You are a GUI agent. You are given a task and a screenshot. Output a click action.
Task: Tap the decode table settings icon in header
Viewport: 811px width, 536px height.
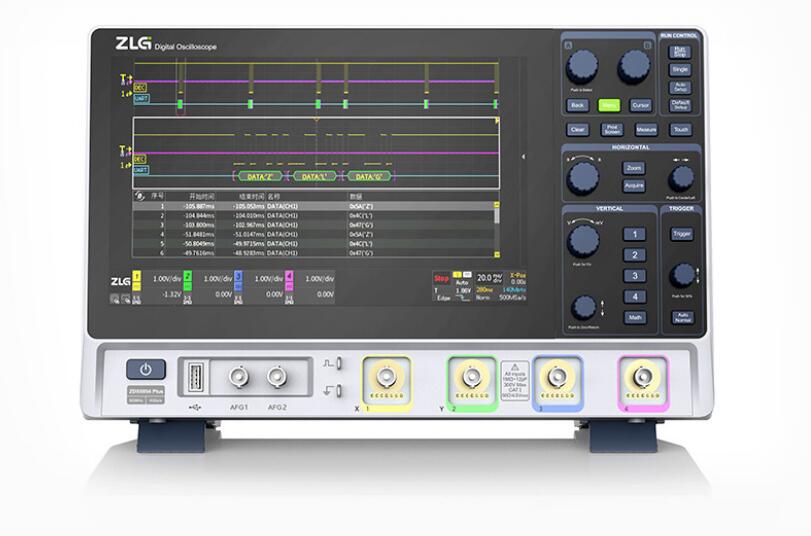pyautogui.click(x=139, y=196)
